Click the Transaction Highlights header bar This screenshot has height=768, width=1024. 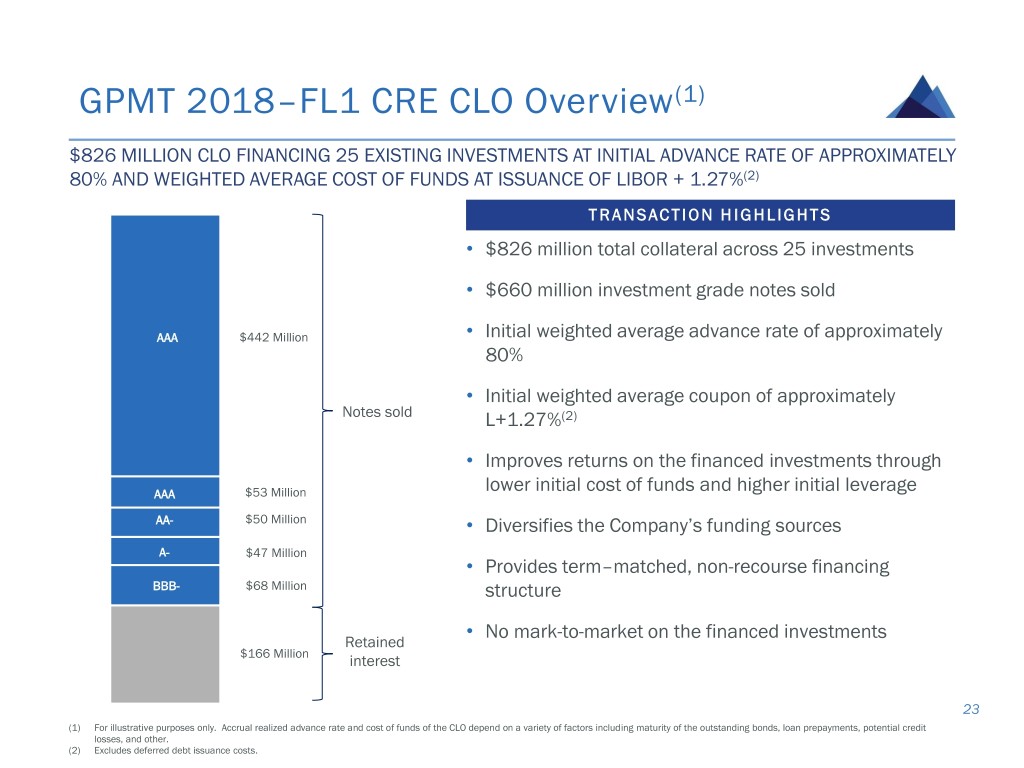tap(709, 215)
